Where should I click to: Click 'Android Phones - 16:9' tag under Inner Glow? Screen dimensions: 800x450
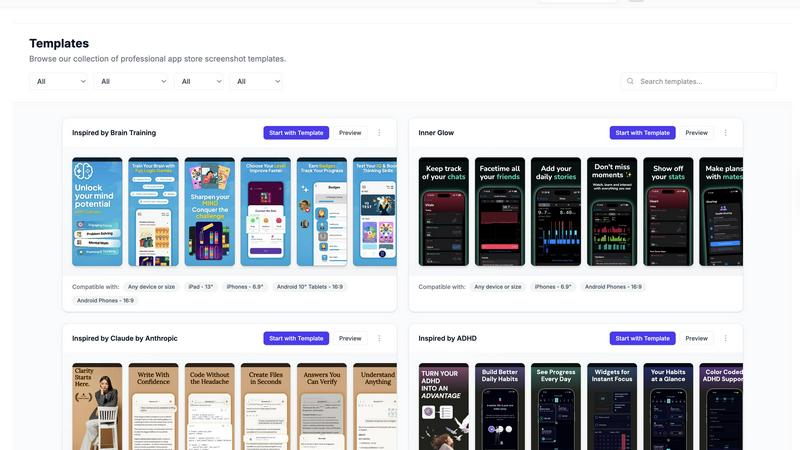coord(613,287)
